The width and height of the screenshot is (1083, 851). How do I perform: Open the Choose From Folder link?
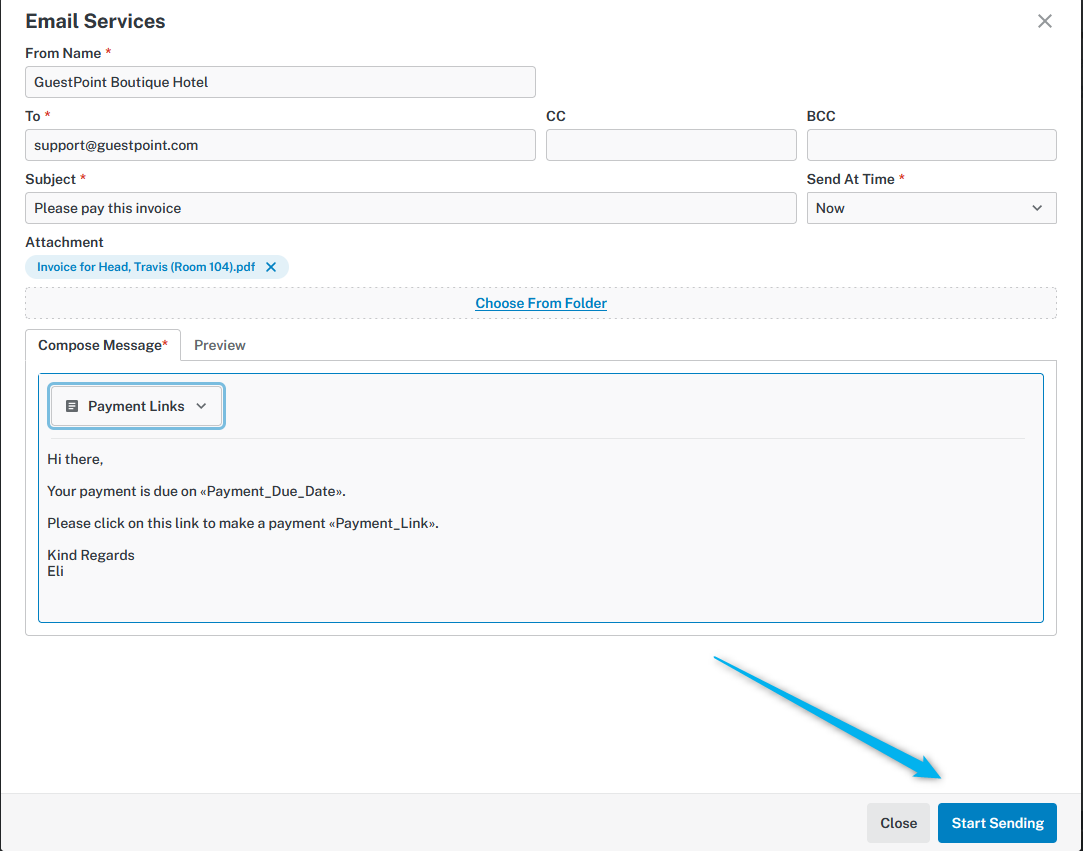click(x=541, y=303)
